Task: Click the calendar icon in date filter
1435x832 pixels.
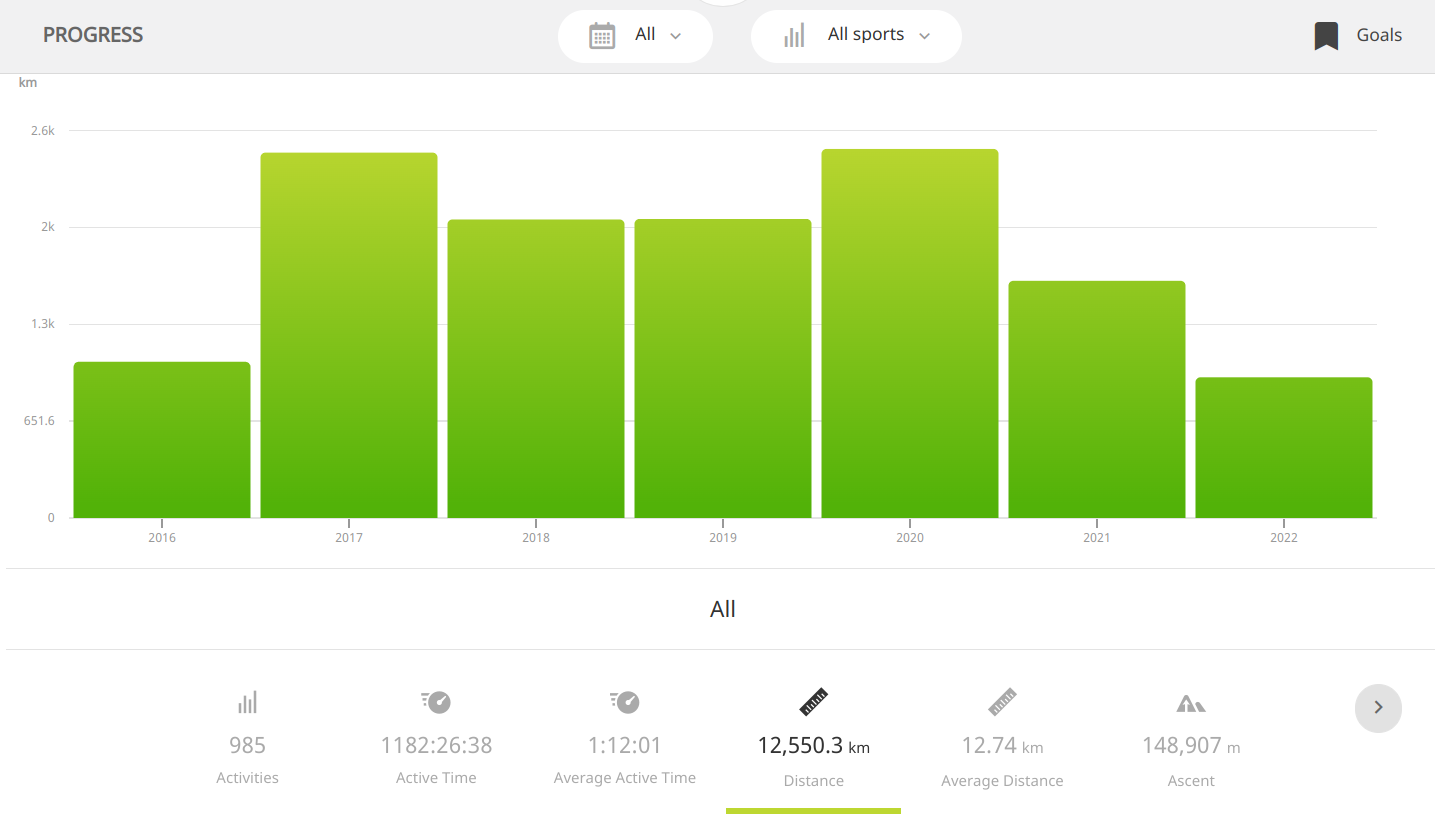Action: point(602,36)
